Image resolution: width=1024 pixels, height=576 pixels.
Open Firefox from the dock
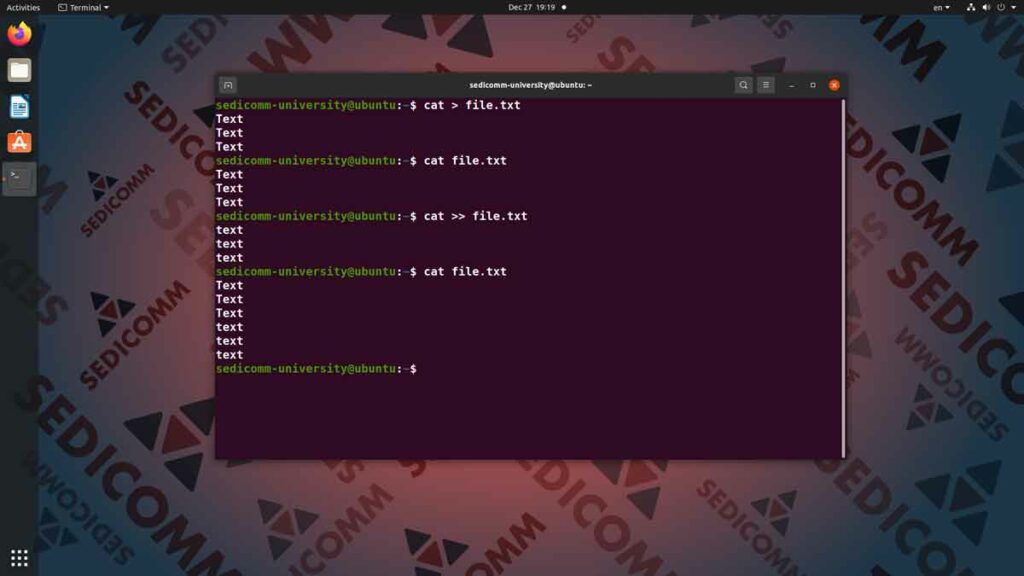tap(19, 34)
